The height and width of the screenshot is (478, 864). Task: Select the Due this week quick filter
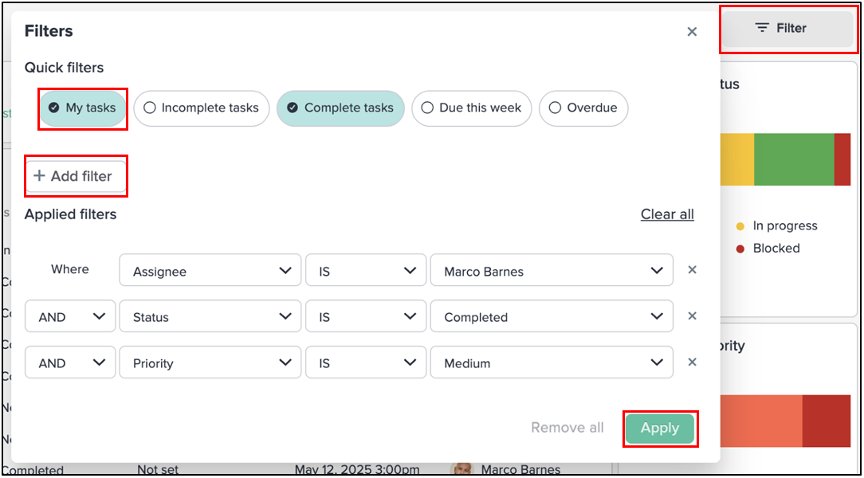[x=472, y=108]
